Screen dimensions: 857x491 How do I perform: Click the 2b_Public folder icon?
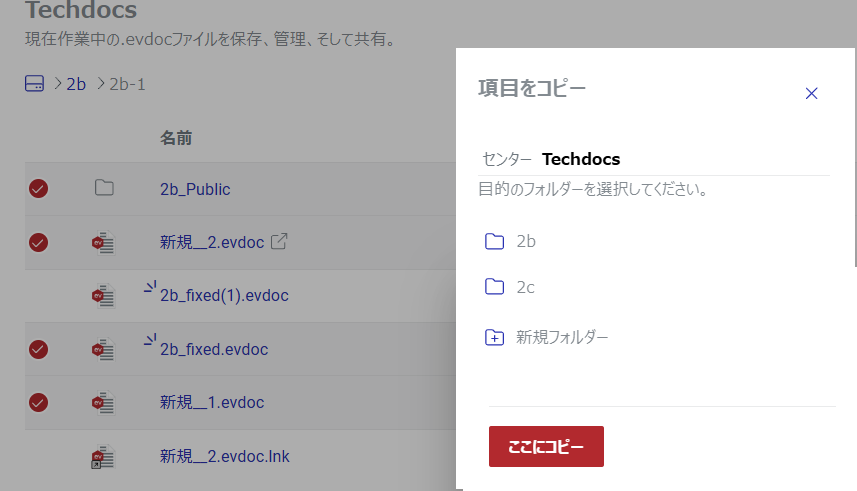coord(104,188)
